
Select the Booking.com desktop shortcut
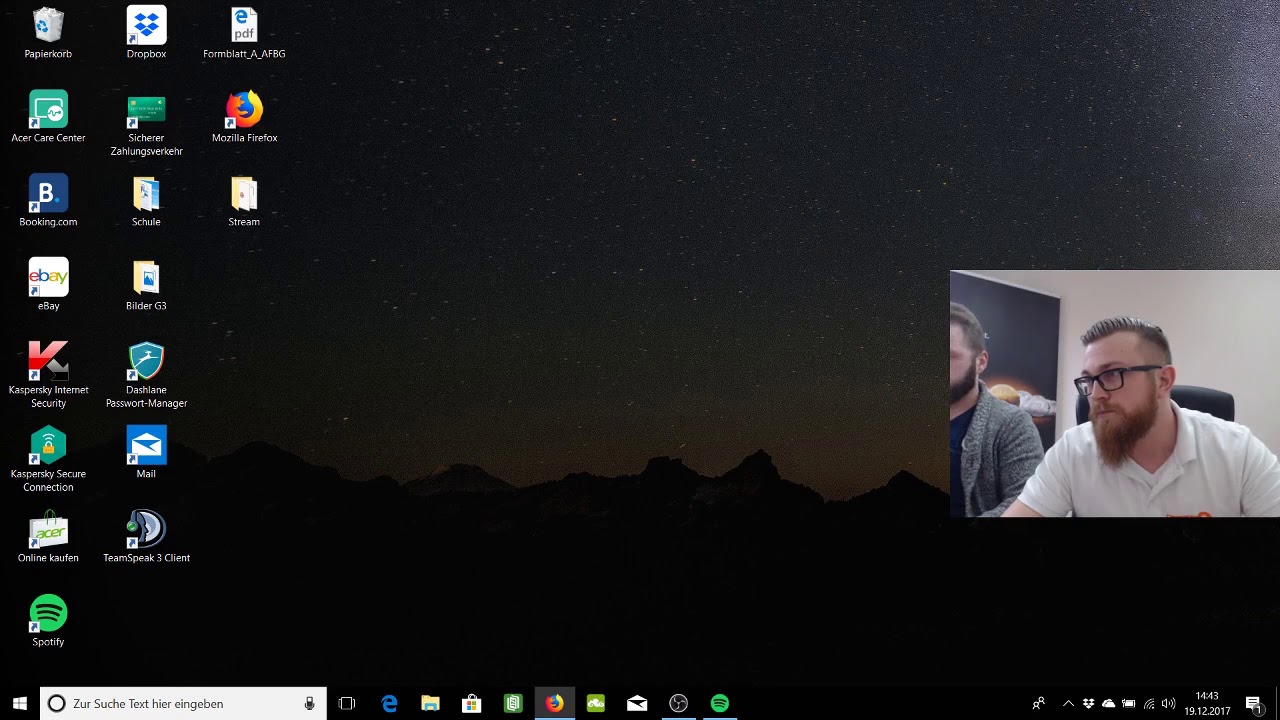point(48,201)
